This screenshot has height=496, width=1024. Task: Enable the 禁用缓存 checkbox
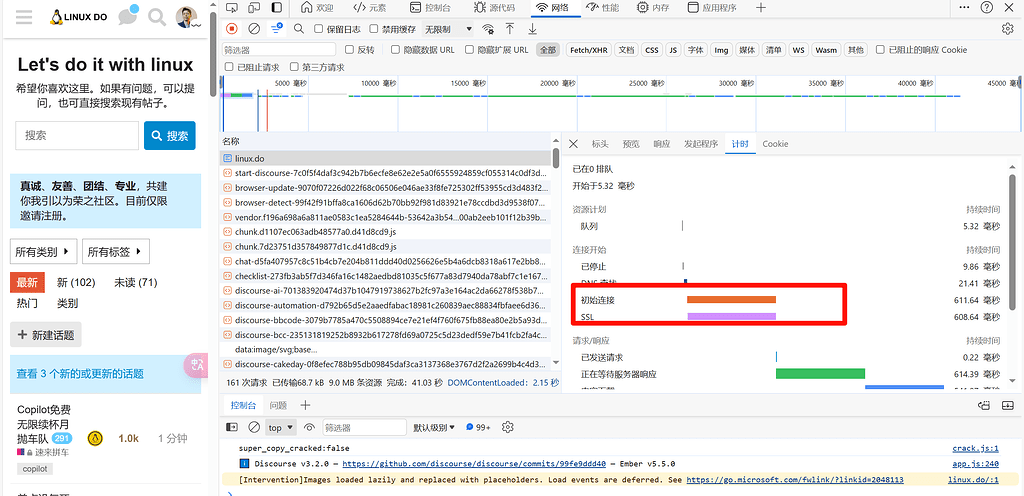(x=374, y=29)
